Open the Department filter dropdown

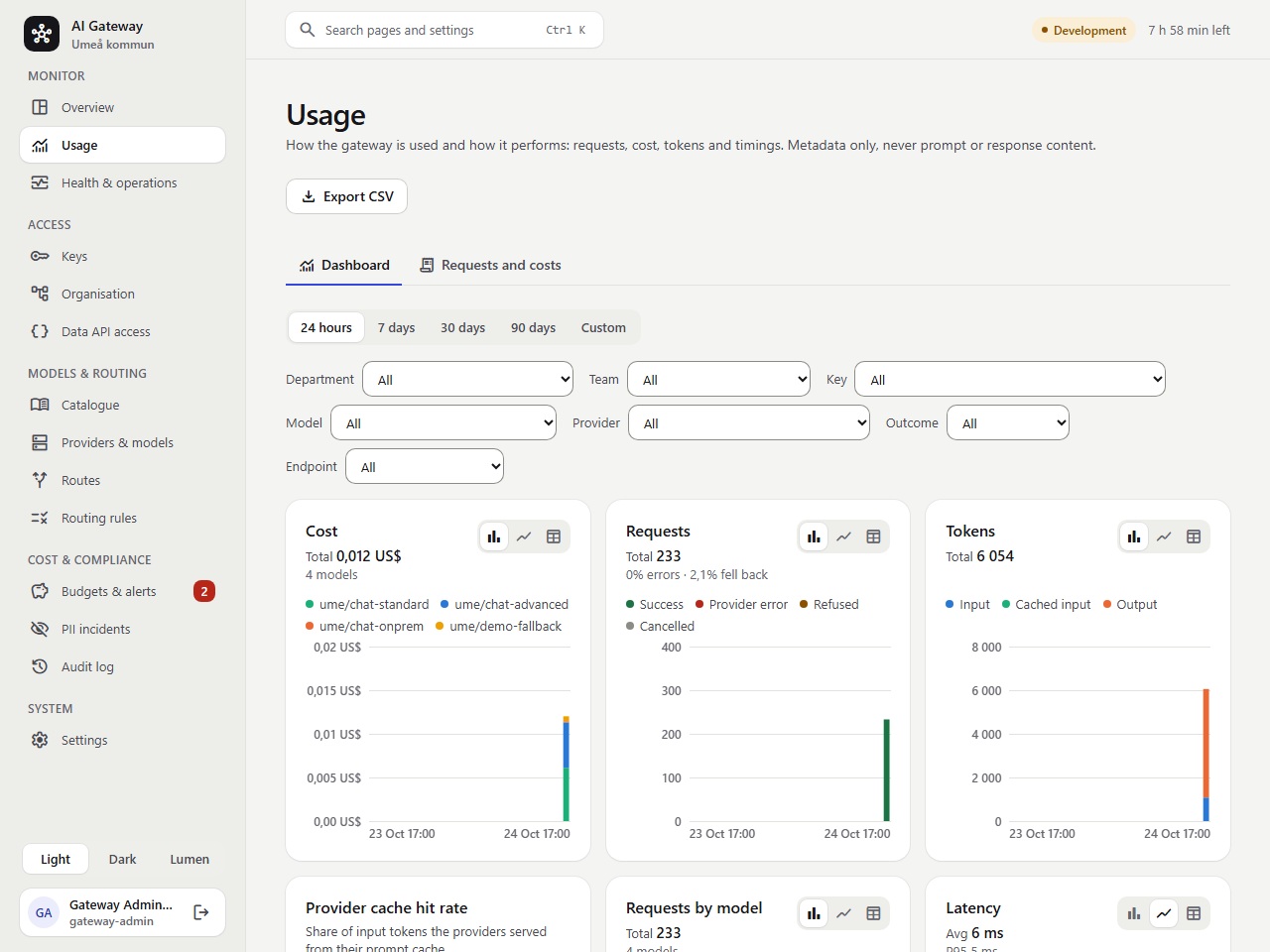coord(467,379)
